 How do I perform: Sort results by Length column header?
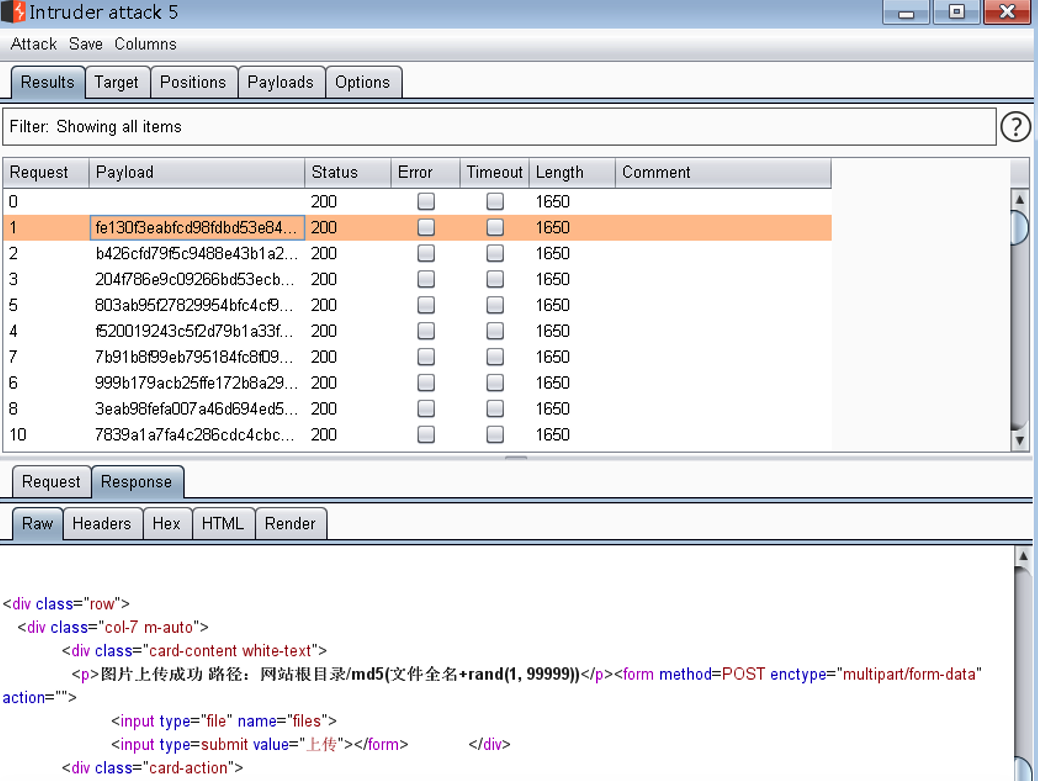(570, 173)
